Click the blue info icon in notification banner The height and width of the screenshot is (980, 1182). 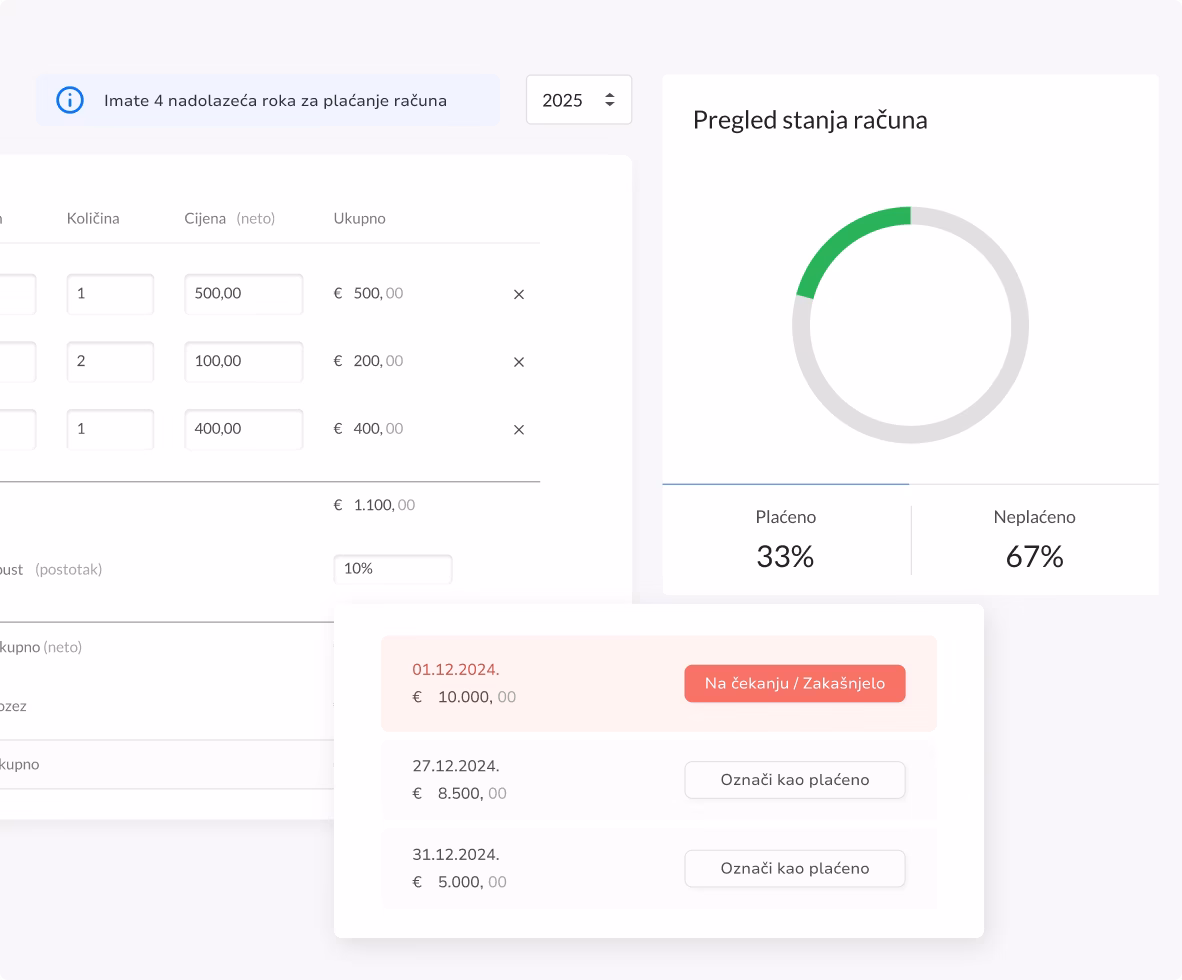[x=70, y=100]
